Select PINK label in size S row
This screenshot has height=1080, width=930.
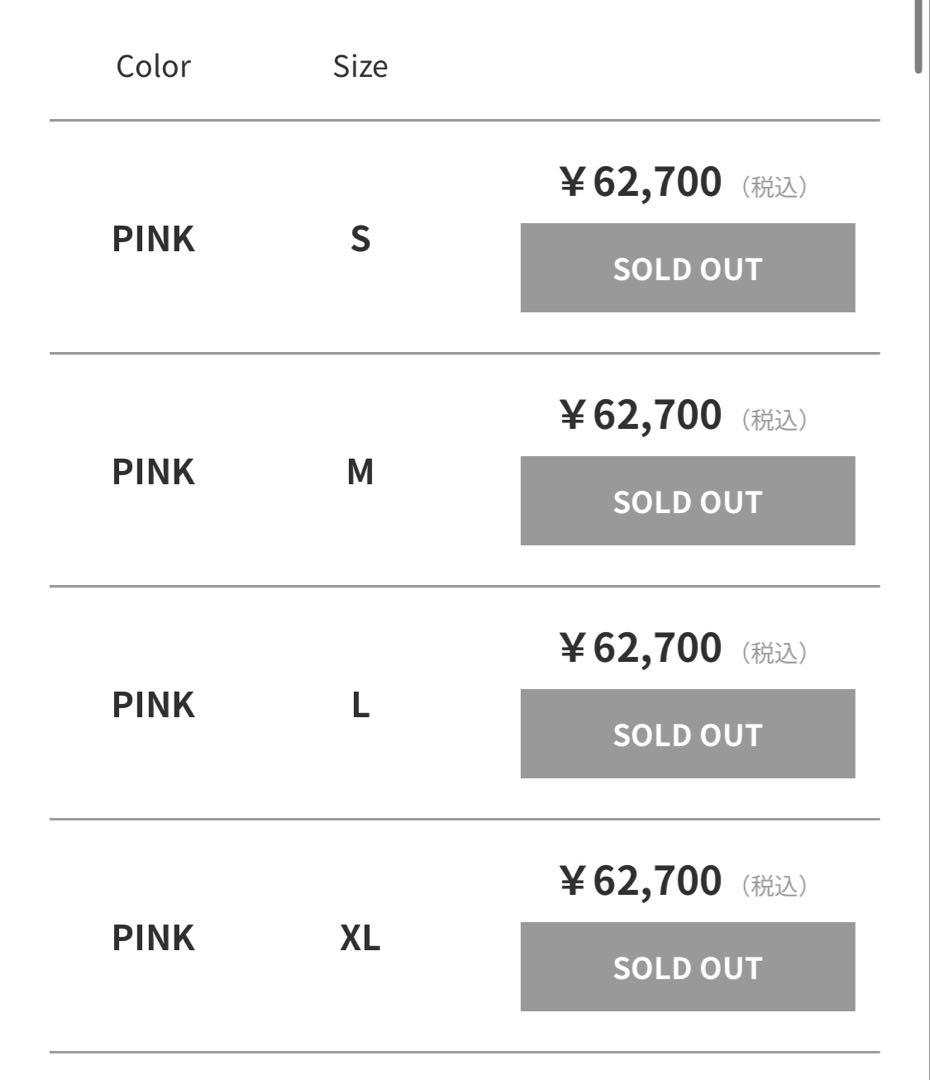[x=153, y=240]
